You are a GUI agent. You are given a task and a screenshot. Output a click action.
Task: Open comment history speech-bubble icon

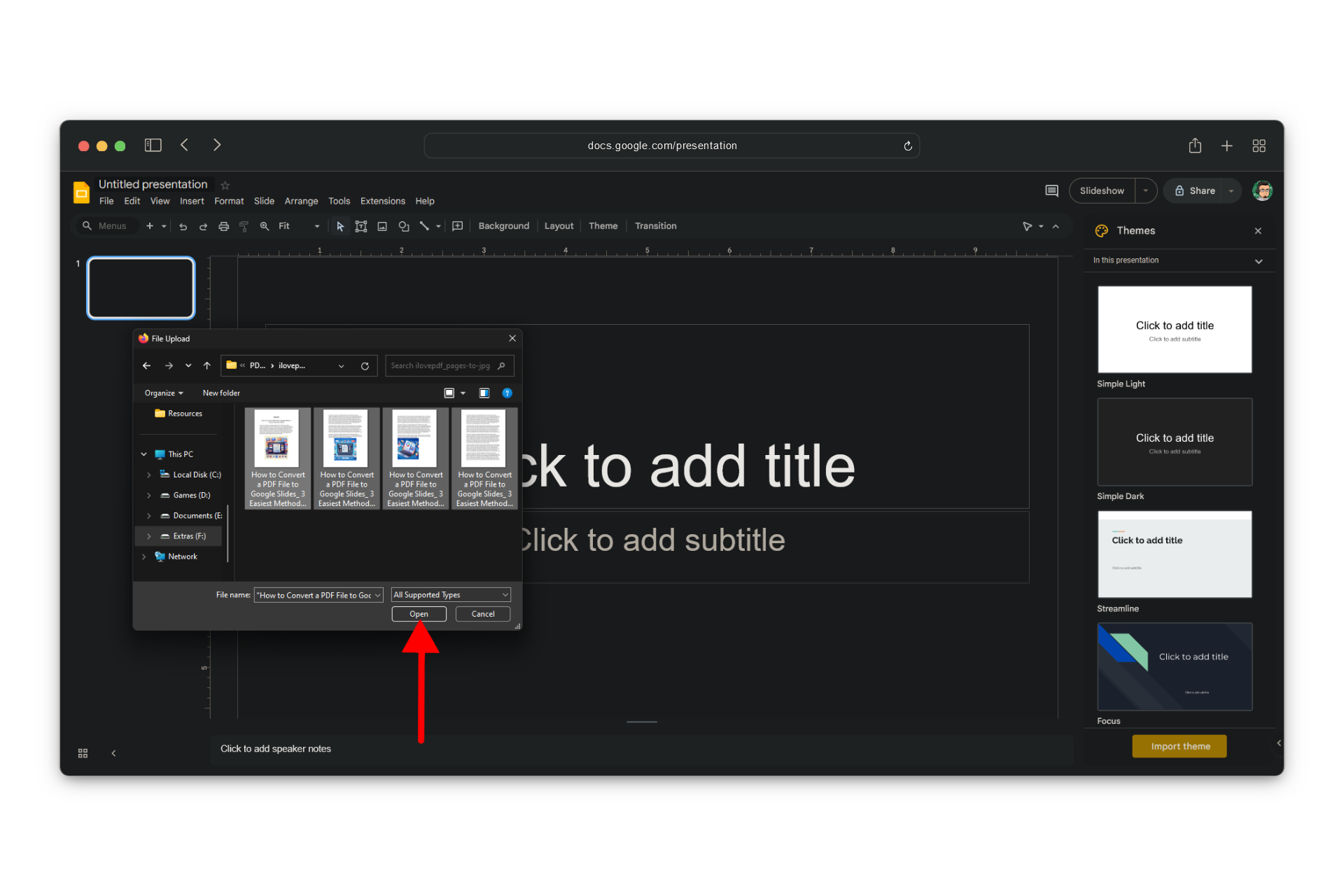1051,190
